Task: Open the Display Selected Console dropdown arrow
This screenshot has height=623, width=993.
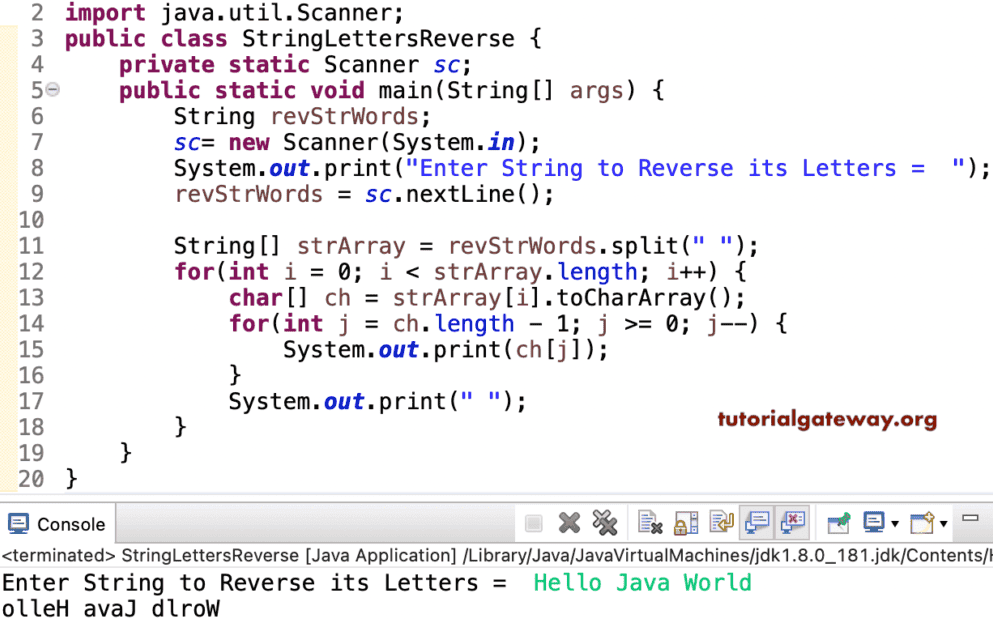Action: [895, 523]
